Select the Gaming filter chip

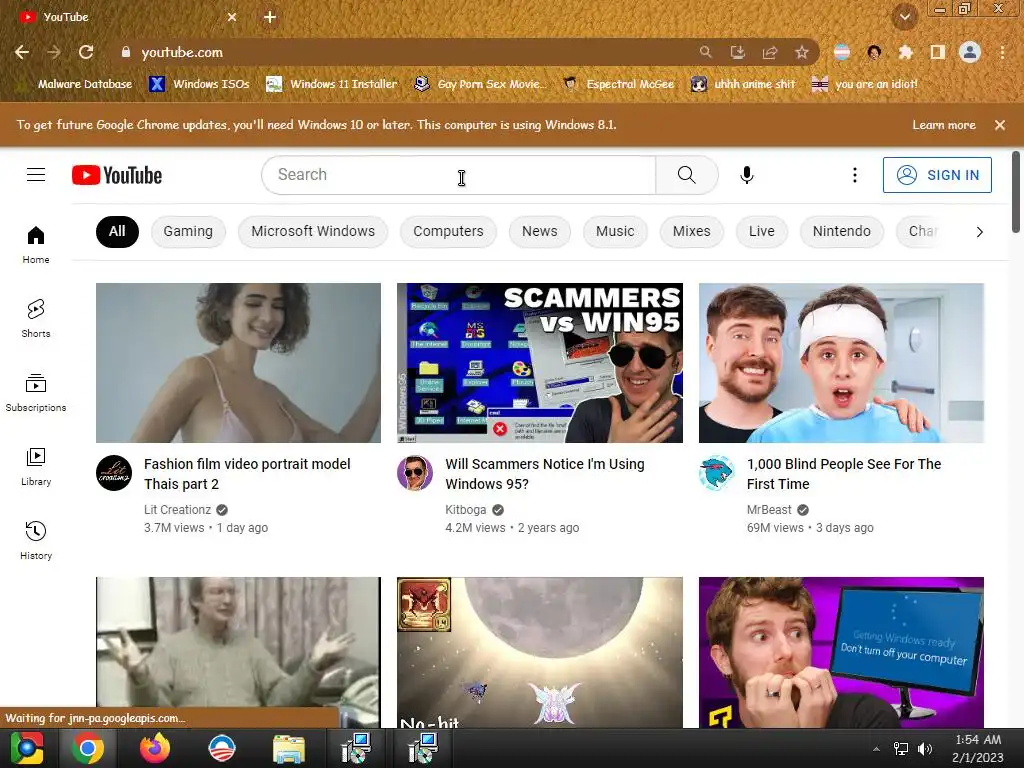(x=188, y=232)
